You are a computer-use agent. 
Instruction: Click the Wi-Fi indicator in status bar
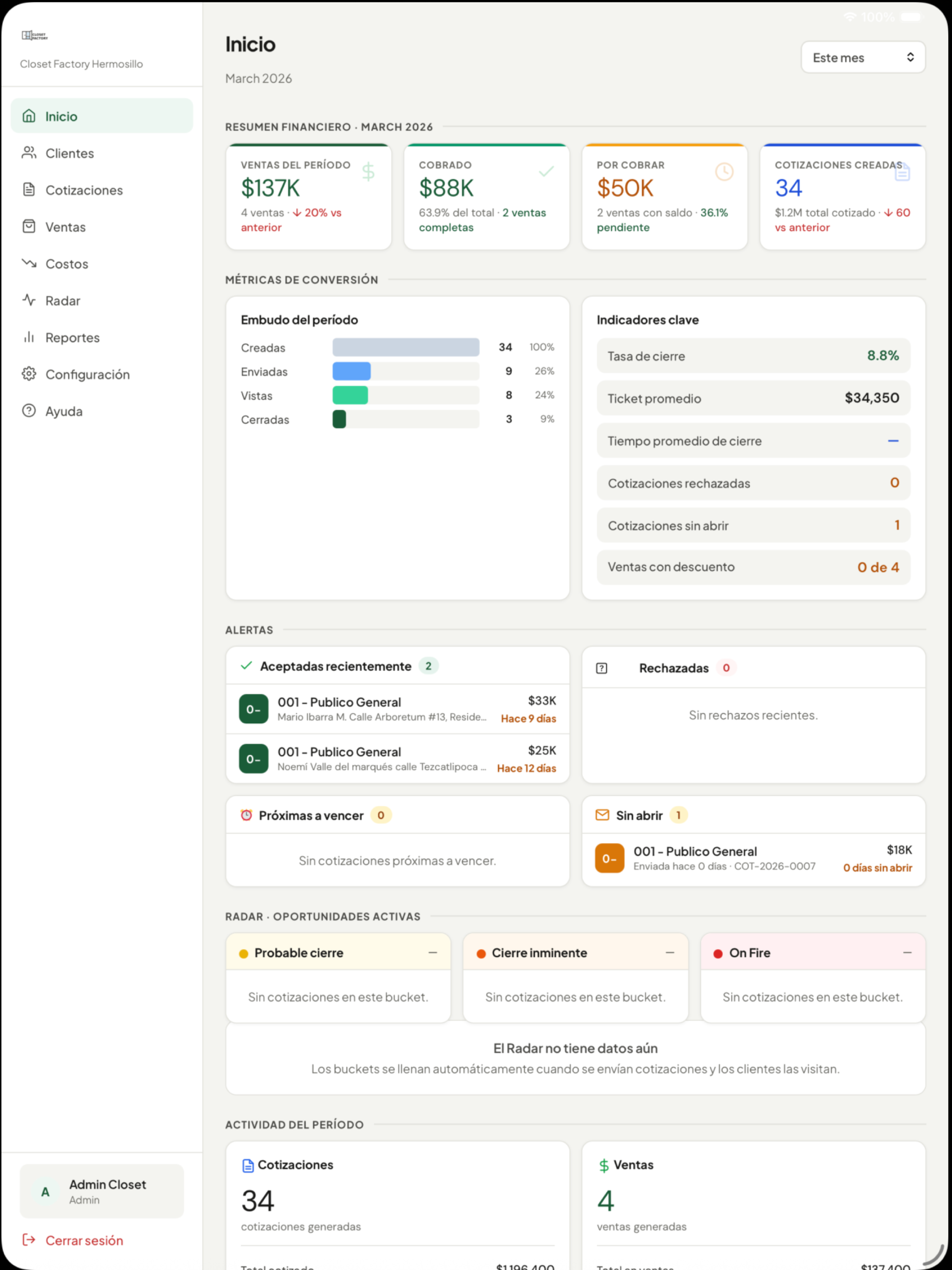pos(849,17)
